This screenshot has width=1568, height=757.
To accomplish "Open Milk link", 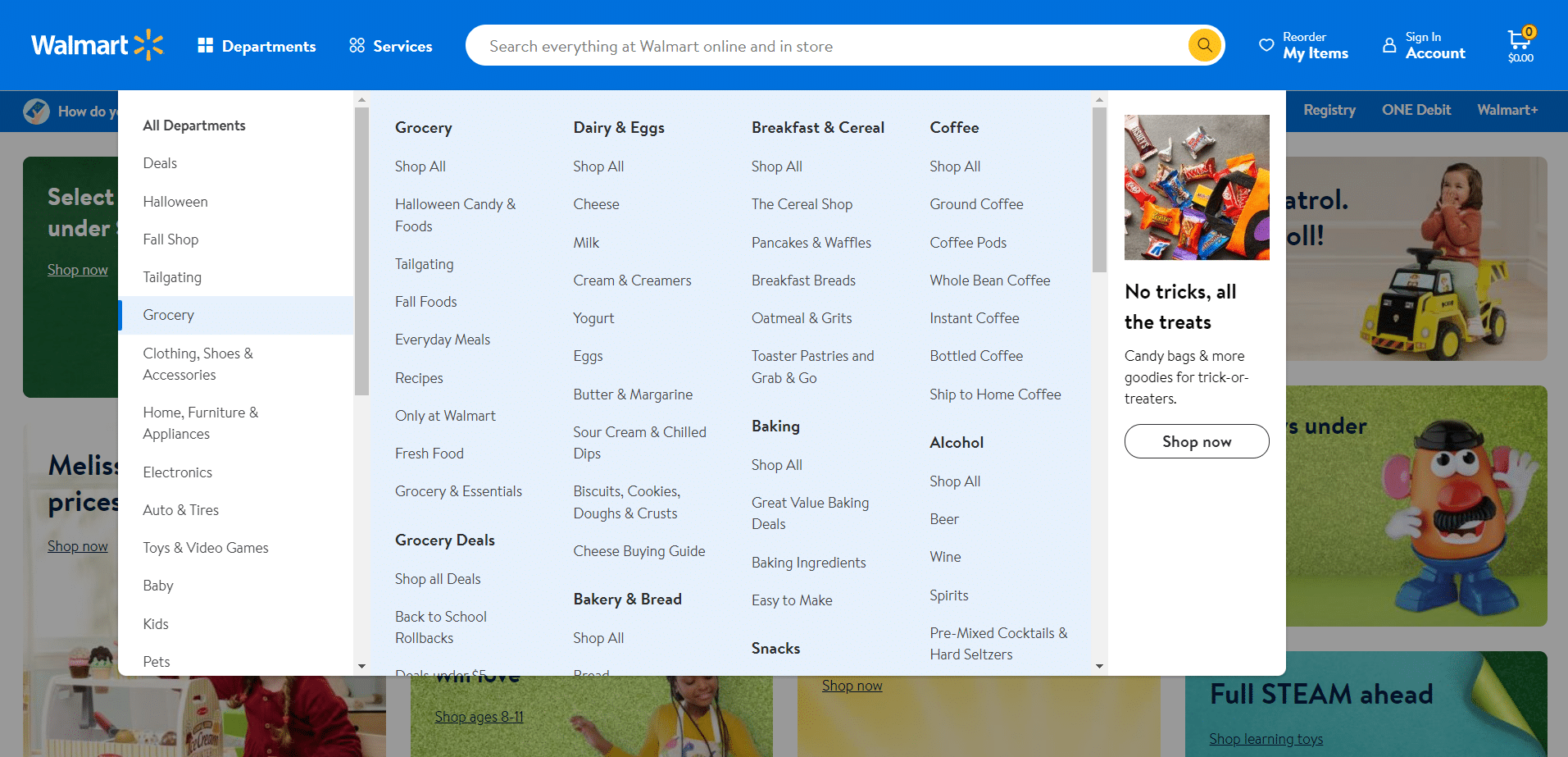I will pos(586,243).
